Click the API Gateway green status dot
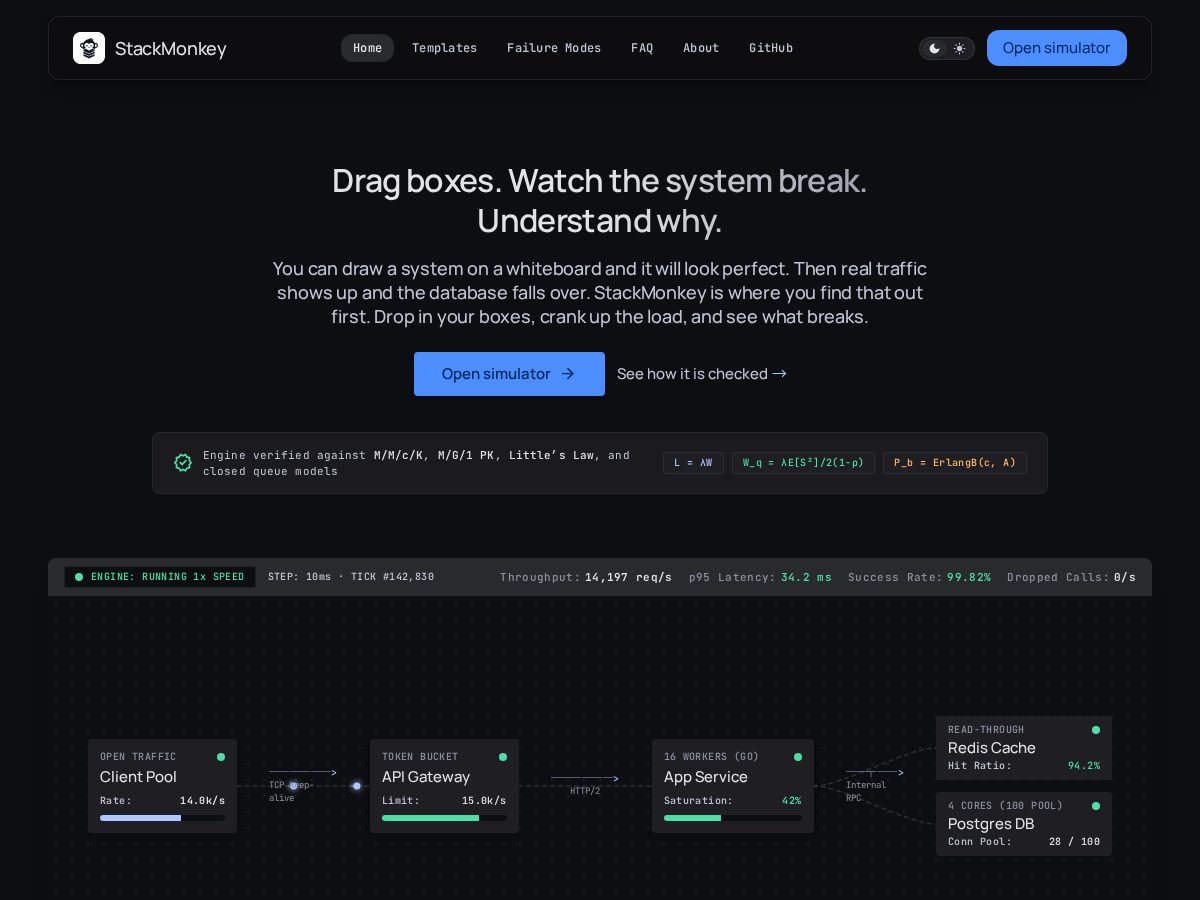 503,757
